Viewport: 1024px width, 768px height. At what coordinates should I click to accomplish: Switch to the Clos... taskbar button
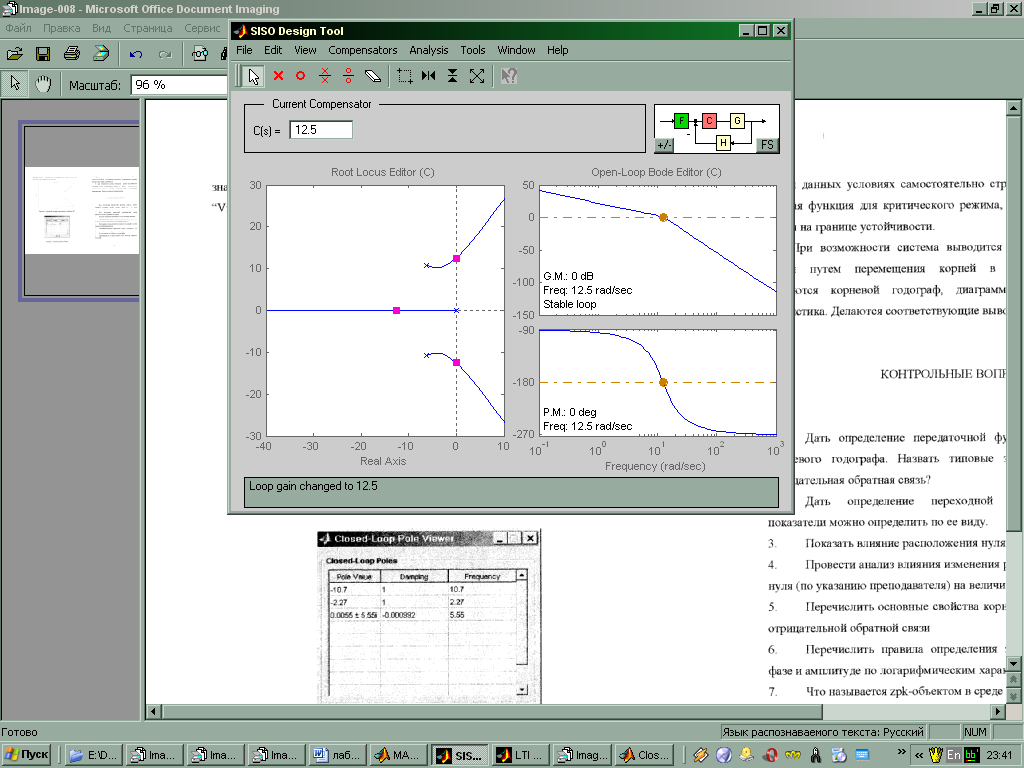643,755
